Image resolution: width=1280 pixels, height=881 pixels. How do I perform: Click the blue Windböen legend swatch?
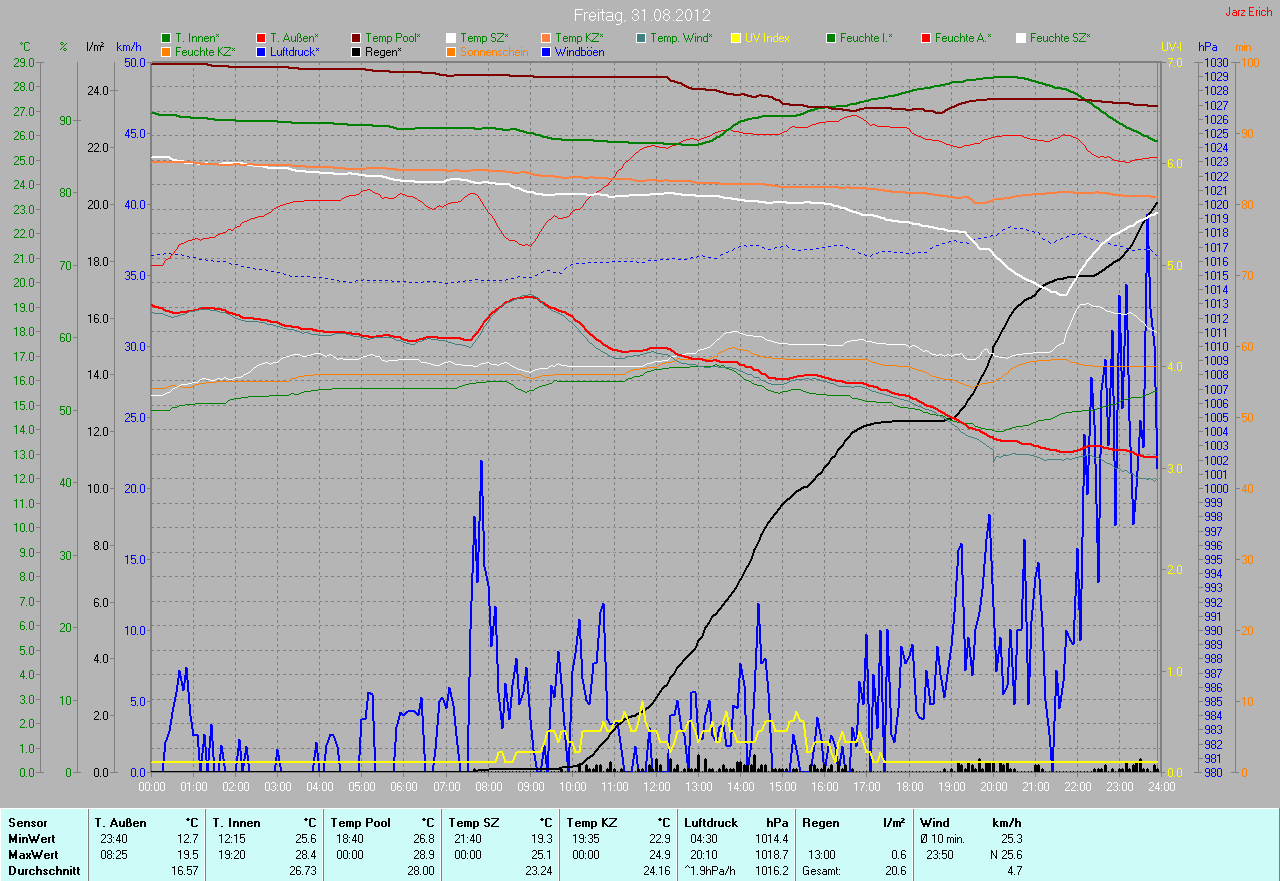click(546, 51)
